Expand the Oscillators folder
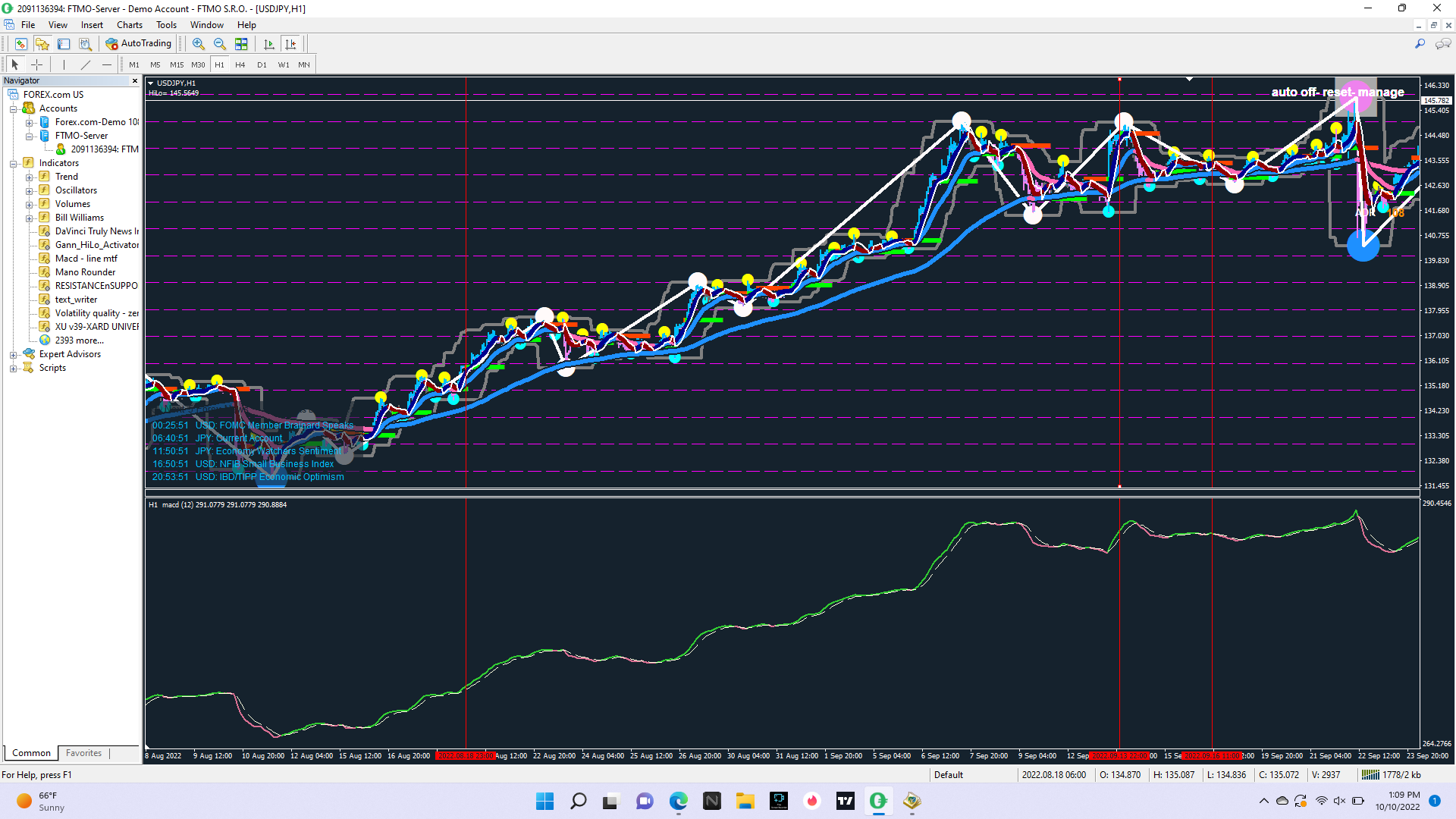The image size is (1456, 819). coord(29,191)
